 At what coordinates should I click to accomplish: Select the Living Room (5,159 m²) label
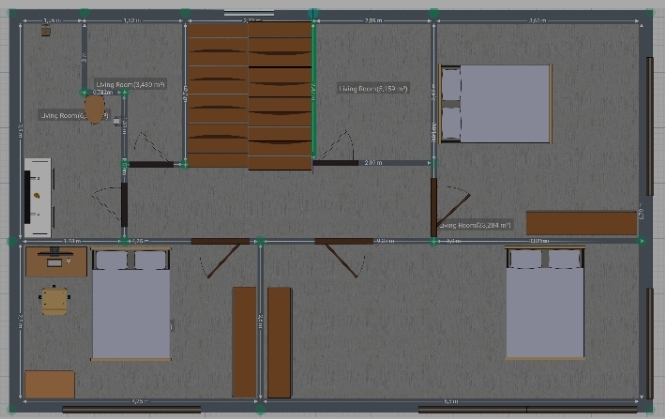373,89
